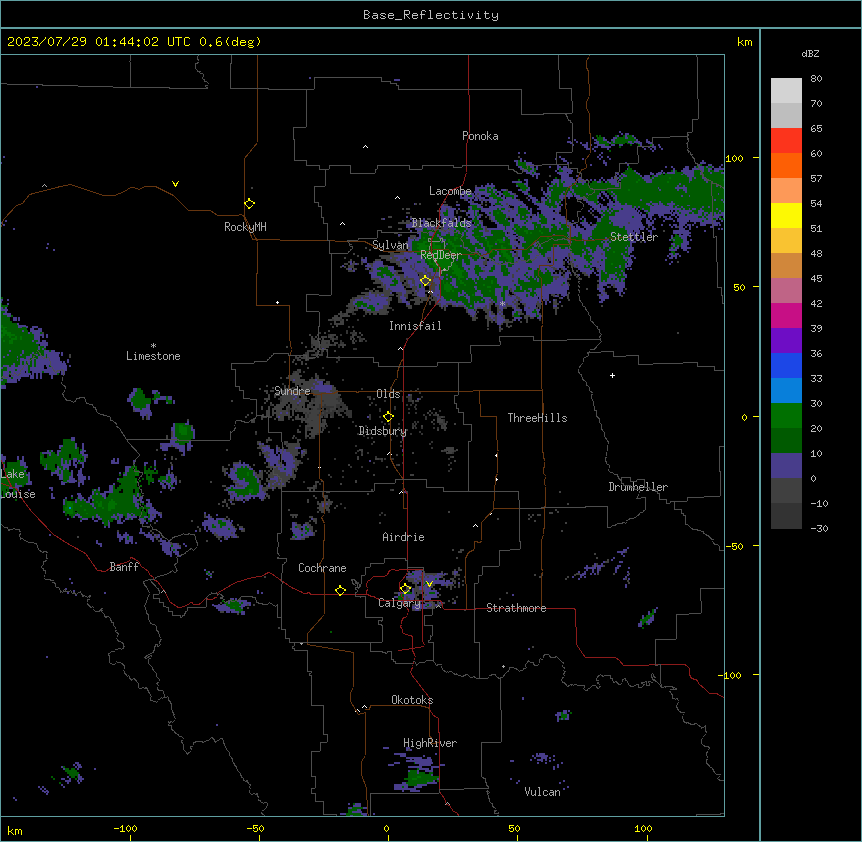Viewport: 862px width, 842px height.
Task: Select the Drumheller city label
Action: point(638,487)
